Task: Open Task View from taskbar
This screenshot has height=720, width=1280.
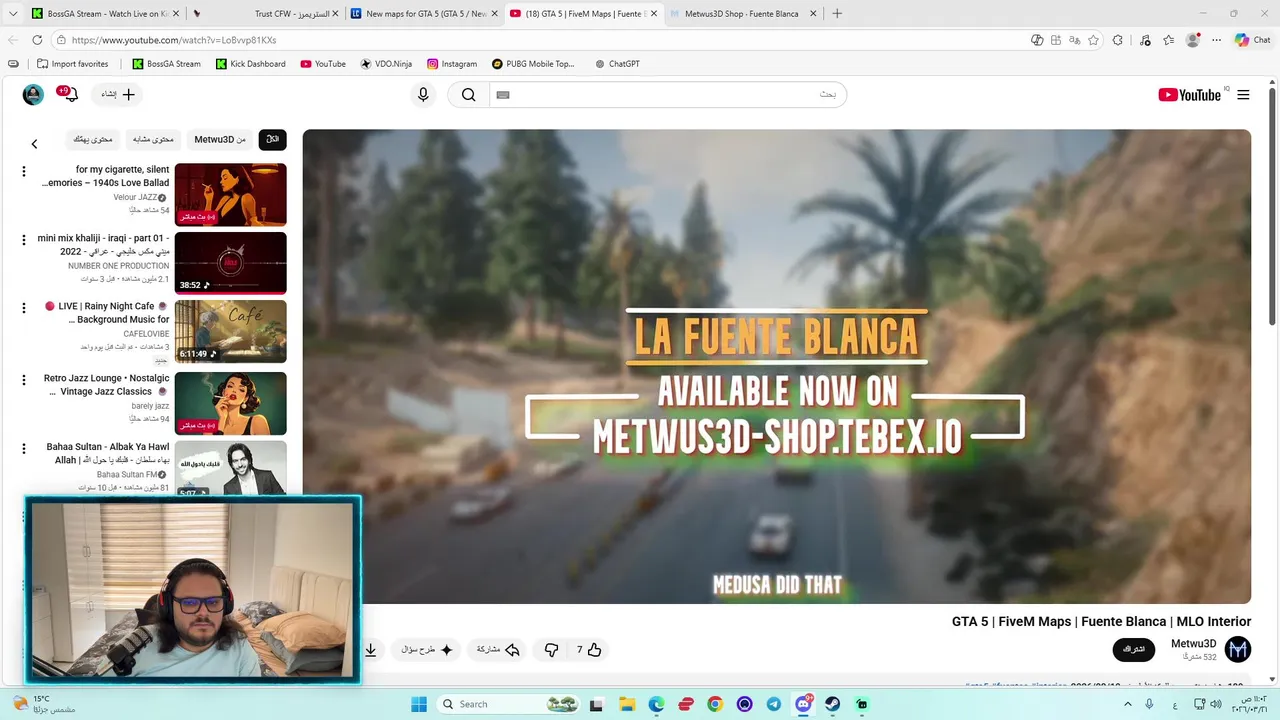Action: [x=598, y=704]
